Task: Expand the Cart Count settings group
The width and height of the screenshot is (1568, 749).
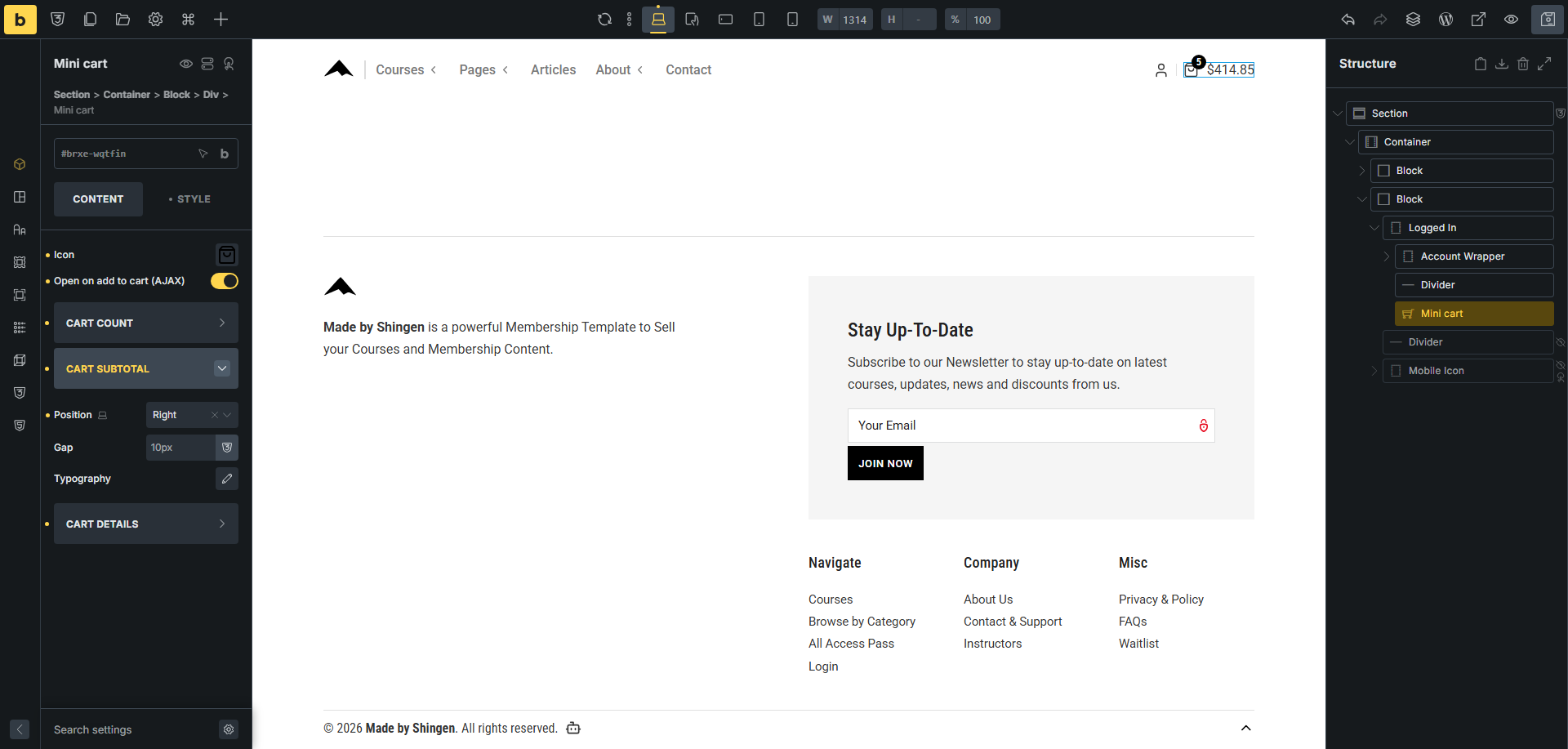Action: pyautogui.click(x=145, y=323)
